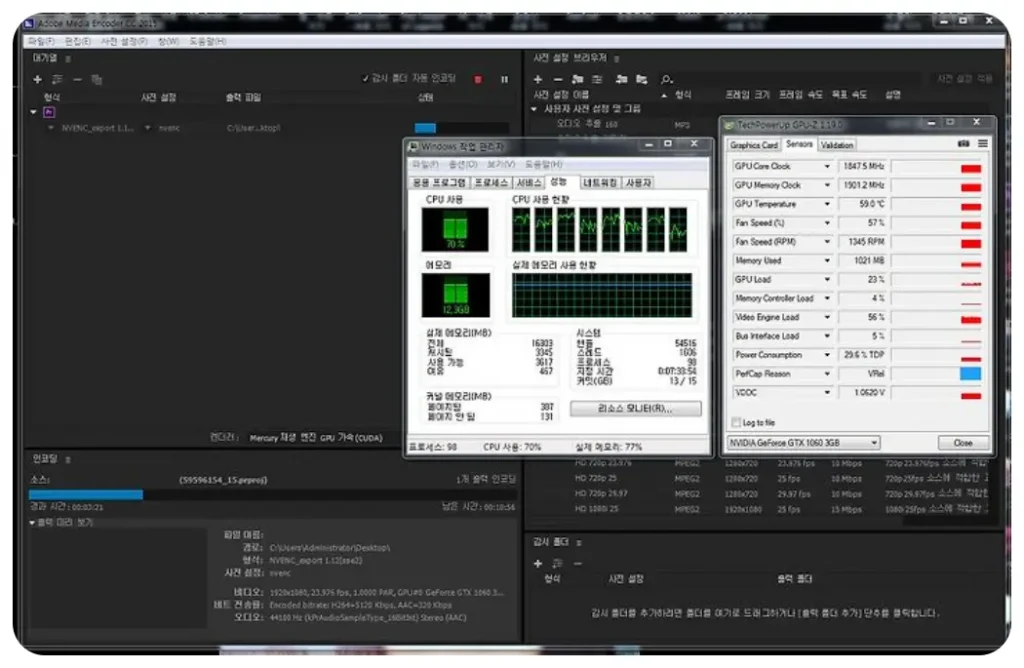Open 옵션(O) menu in Task Manager

click(463, 165)
